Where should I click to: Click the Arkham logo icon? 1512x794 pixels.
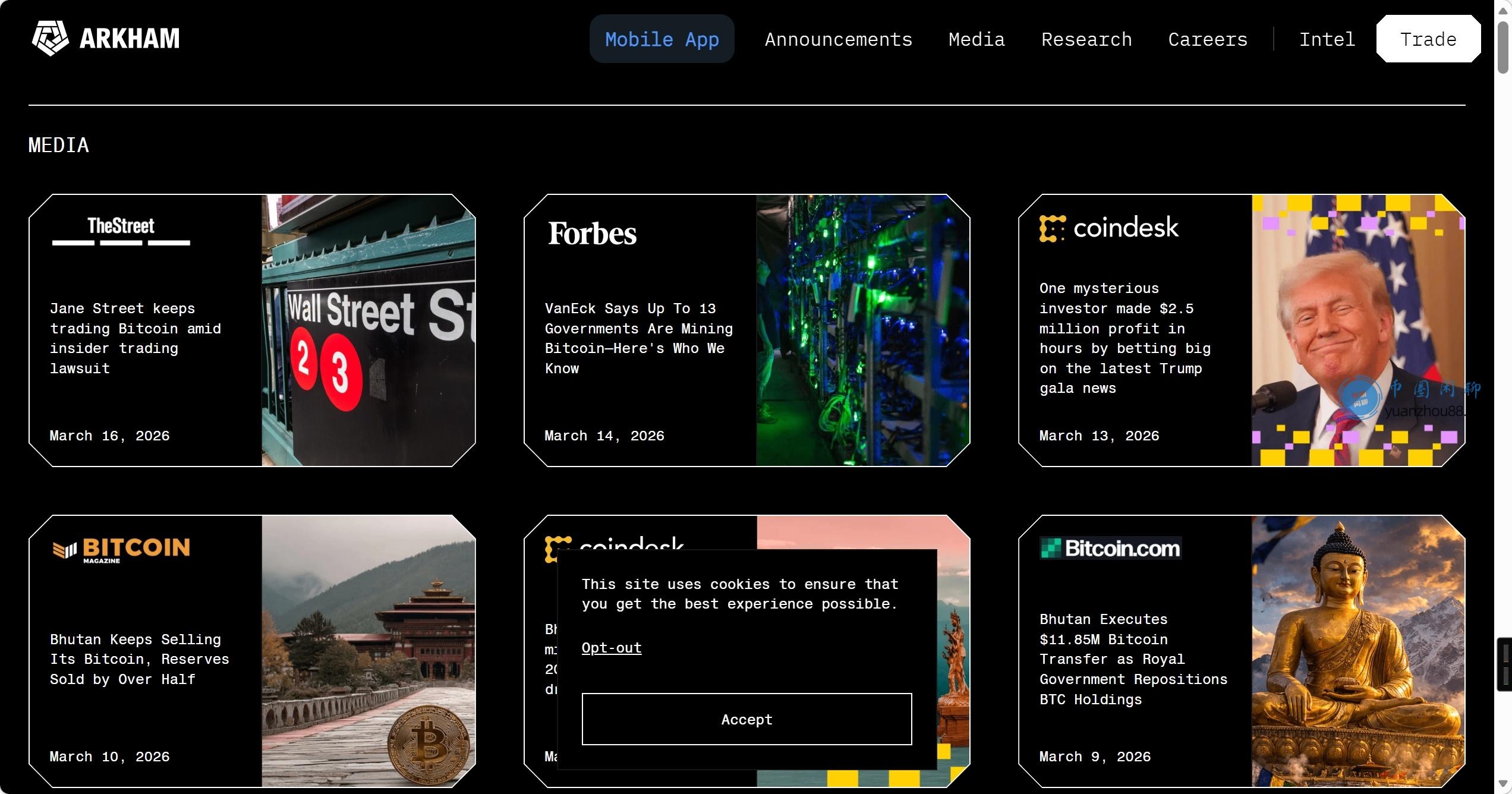(x=50, y=39)
